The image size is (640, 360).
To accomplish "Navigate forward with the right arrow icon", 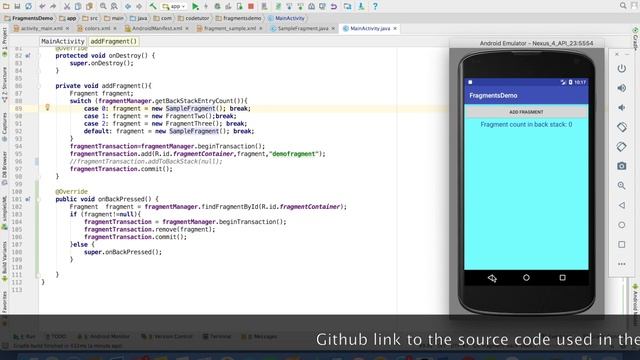I will click(x=139, y=6).
